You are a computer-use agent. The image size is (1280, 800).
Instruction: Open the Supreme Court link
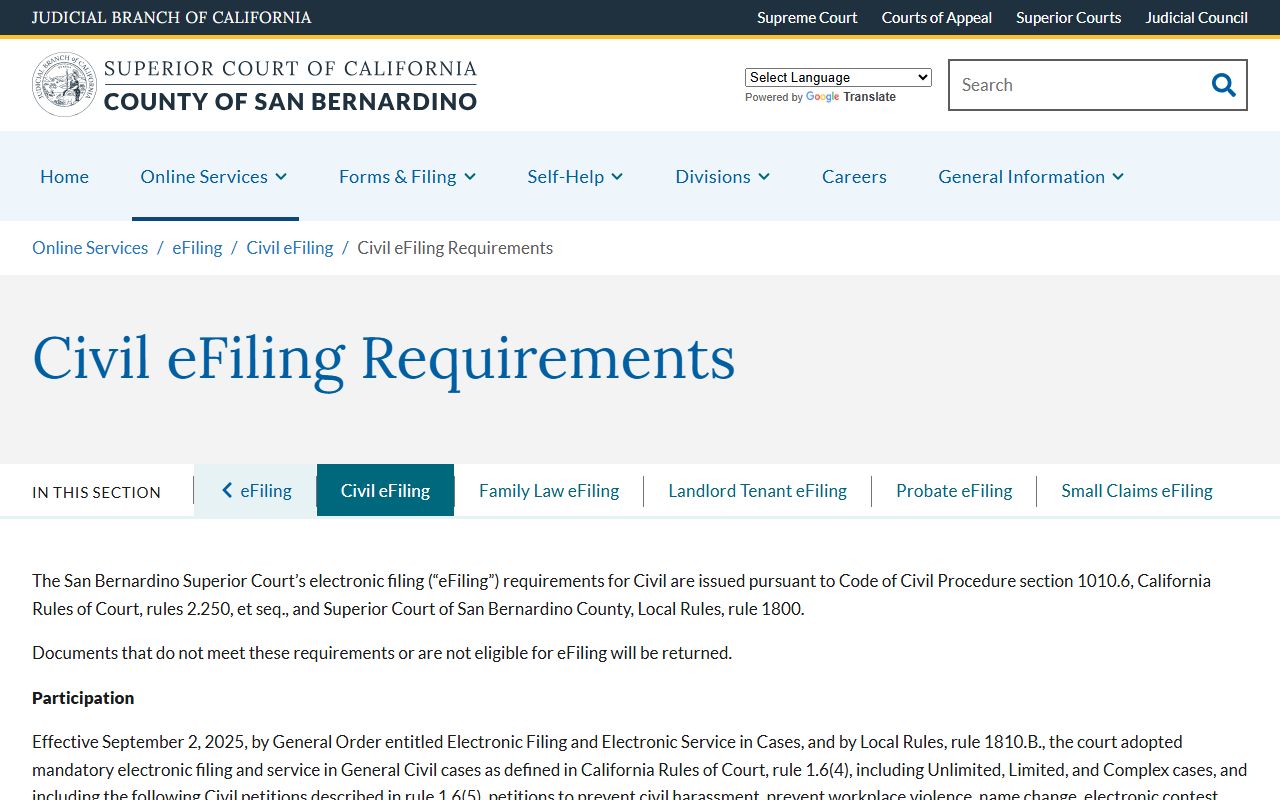click(x=807, y=17)
